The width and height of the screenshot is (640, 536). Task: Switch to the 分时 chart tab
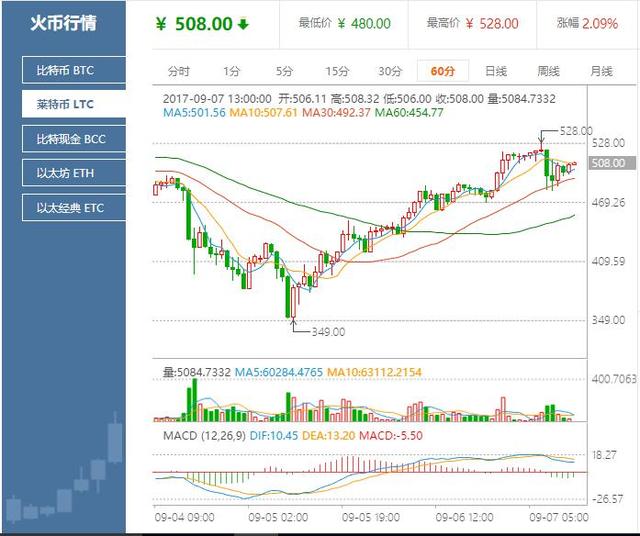click(179, 71)
